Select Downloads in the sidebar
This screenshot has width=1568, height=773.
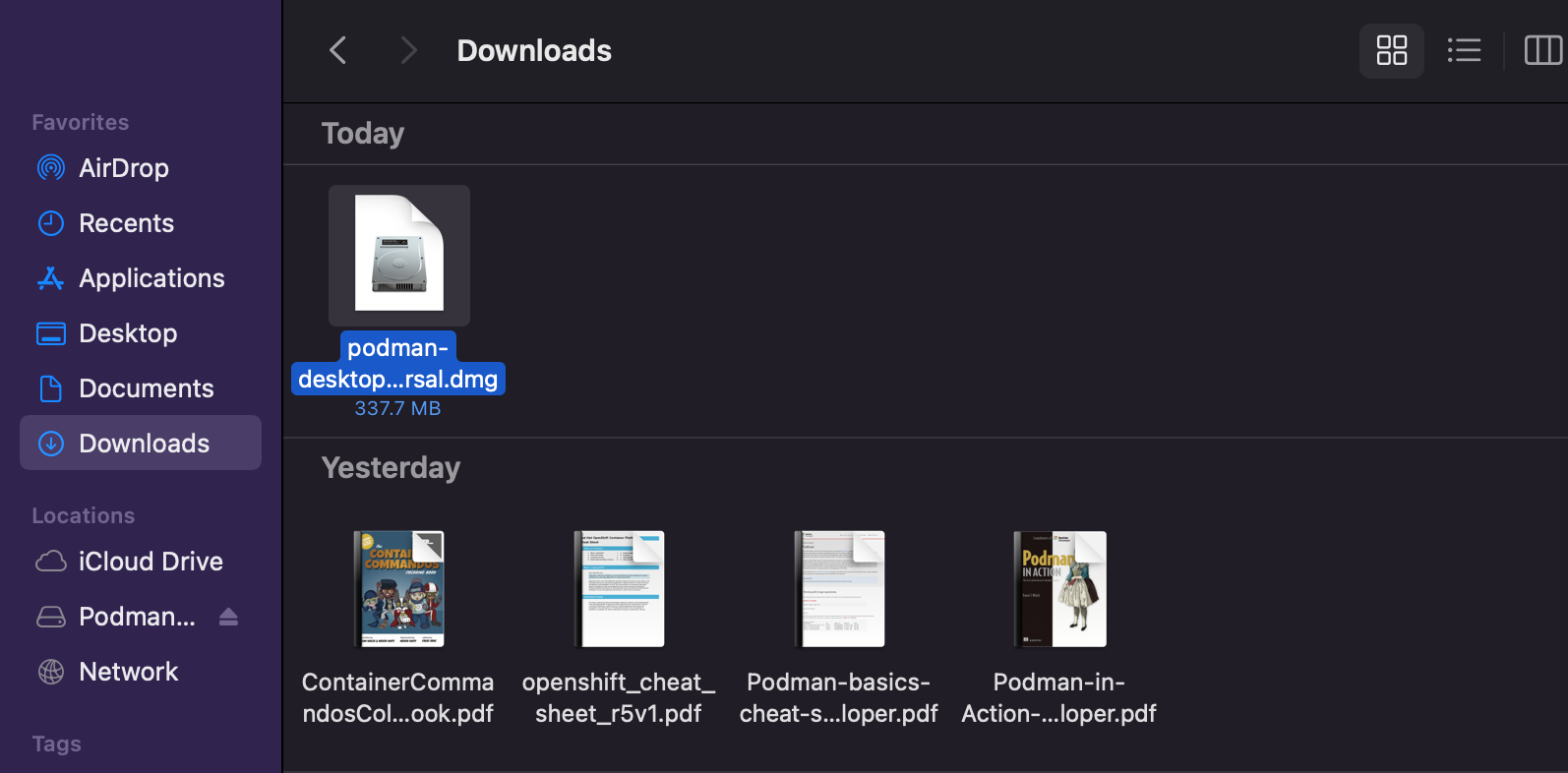[x=144, y=444]
